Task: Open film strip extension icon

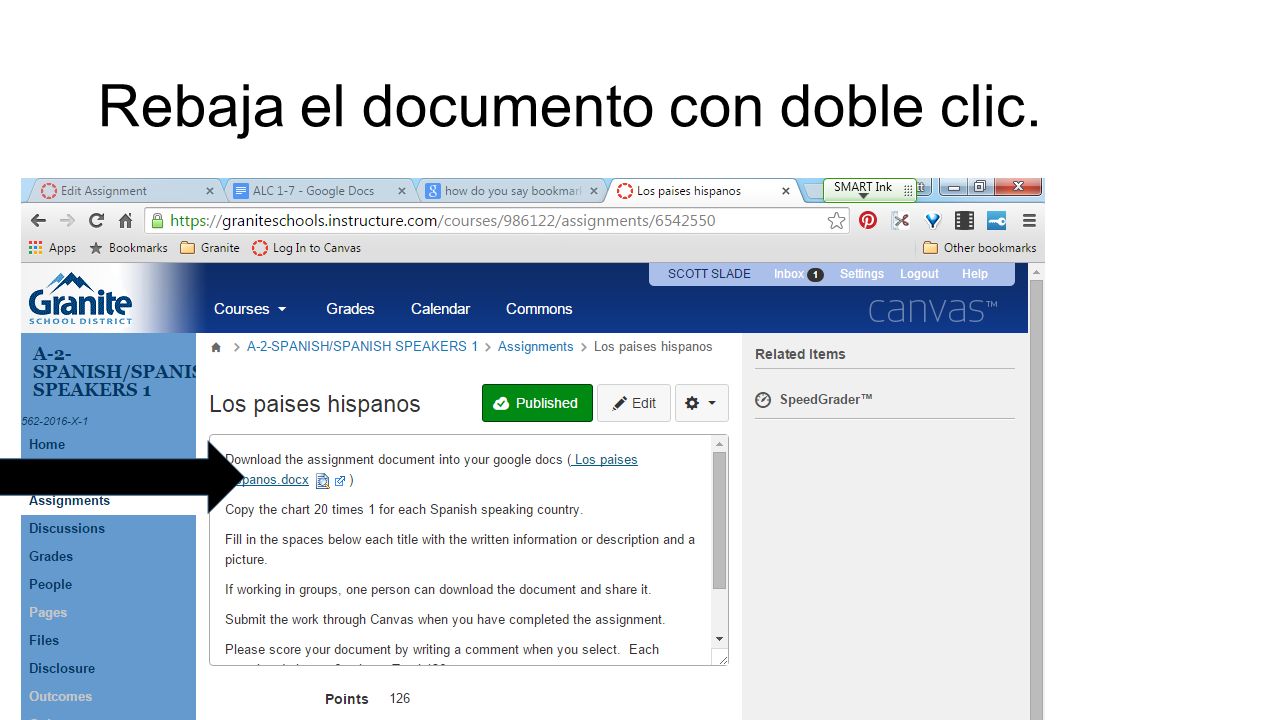Action: click(964, 221)
